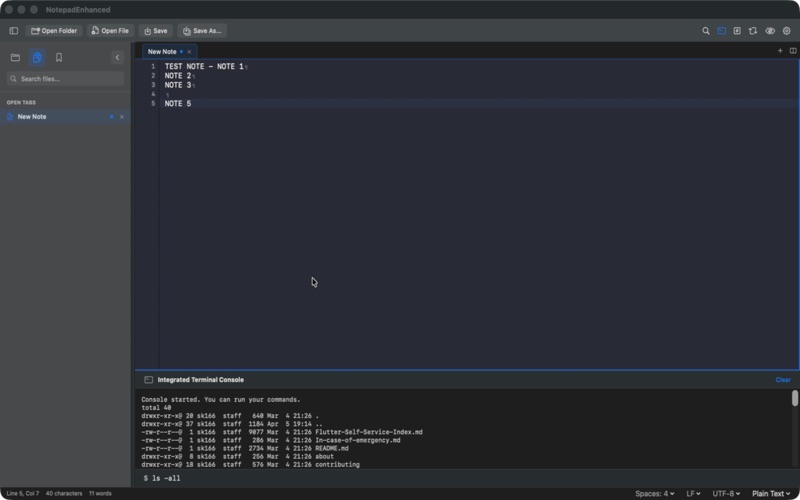Screen dimensions: 800x500
Task: Click the 11 words status entry
Action: (x=100, y=493)
